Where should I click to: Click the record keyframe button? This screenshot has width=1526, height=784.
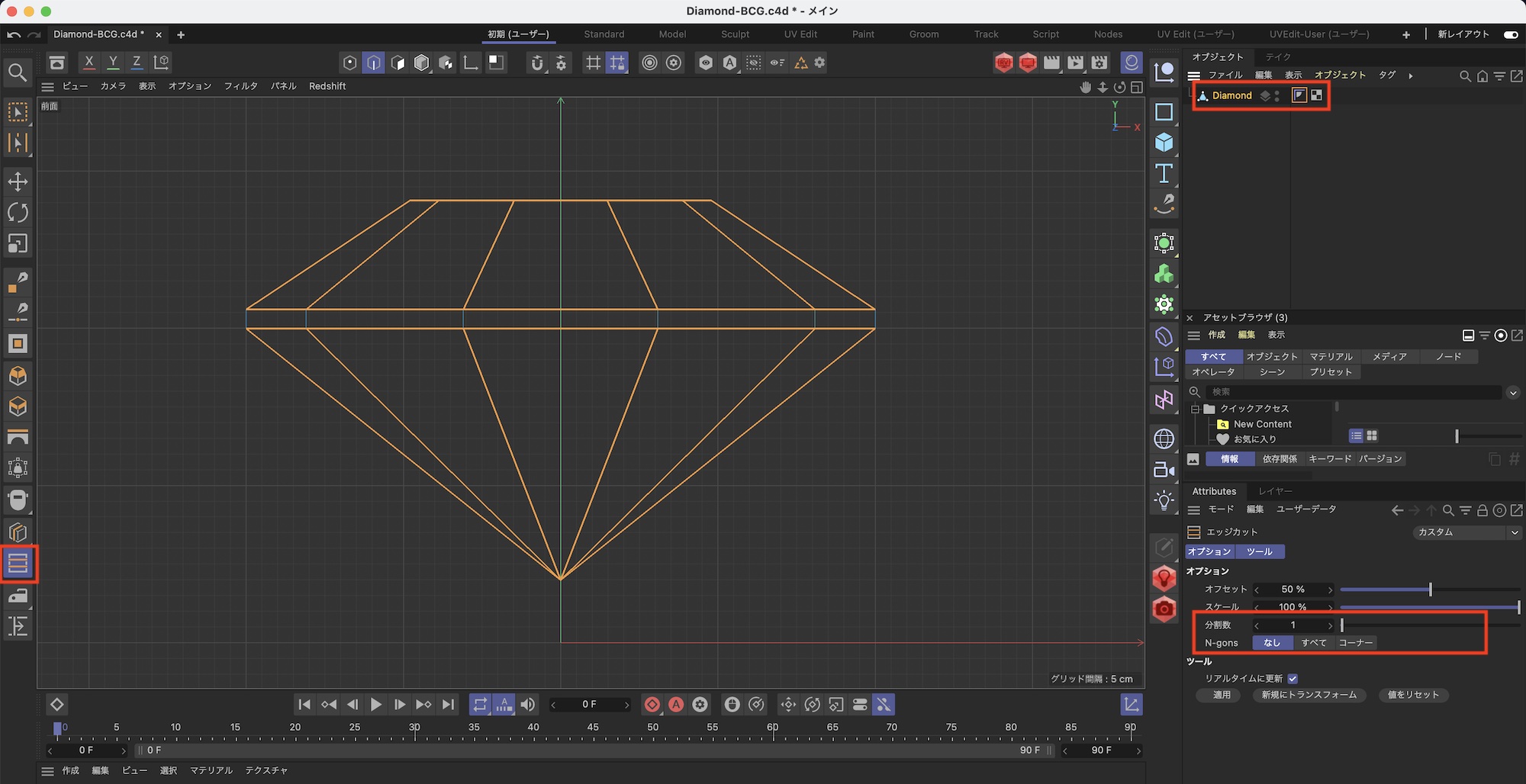[x=652, y=705]
